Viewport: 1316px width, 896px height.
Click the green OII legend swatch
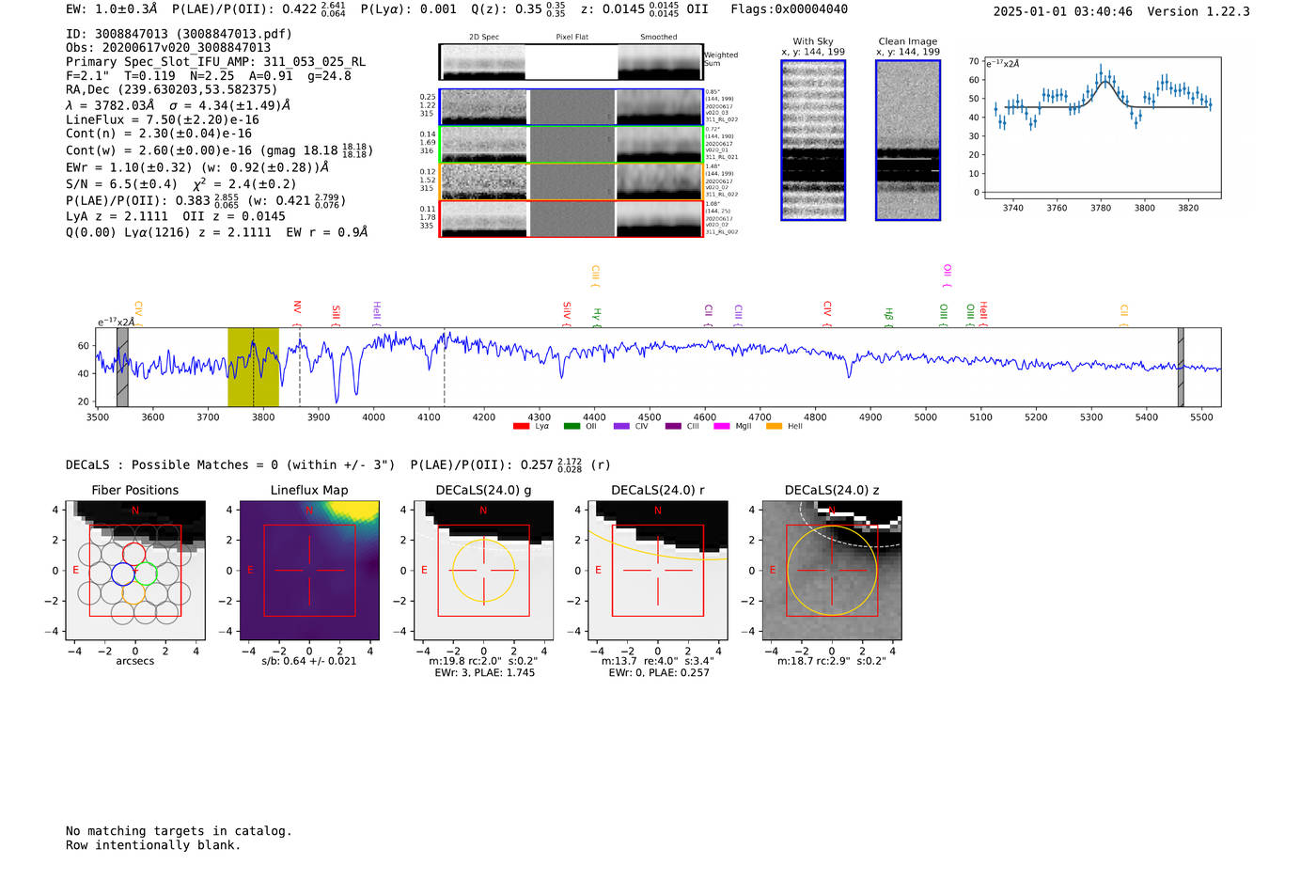click(572, 427)
